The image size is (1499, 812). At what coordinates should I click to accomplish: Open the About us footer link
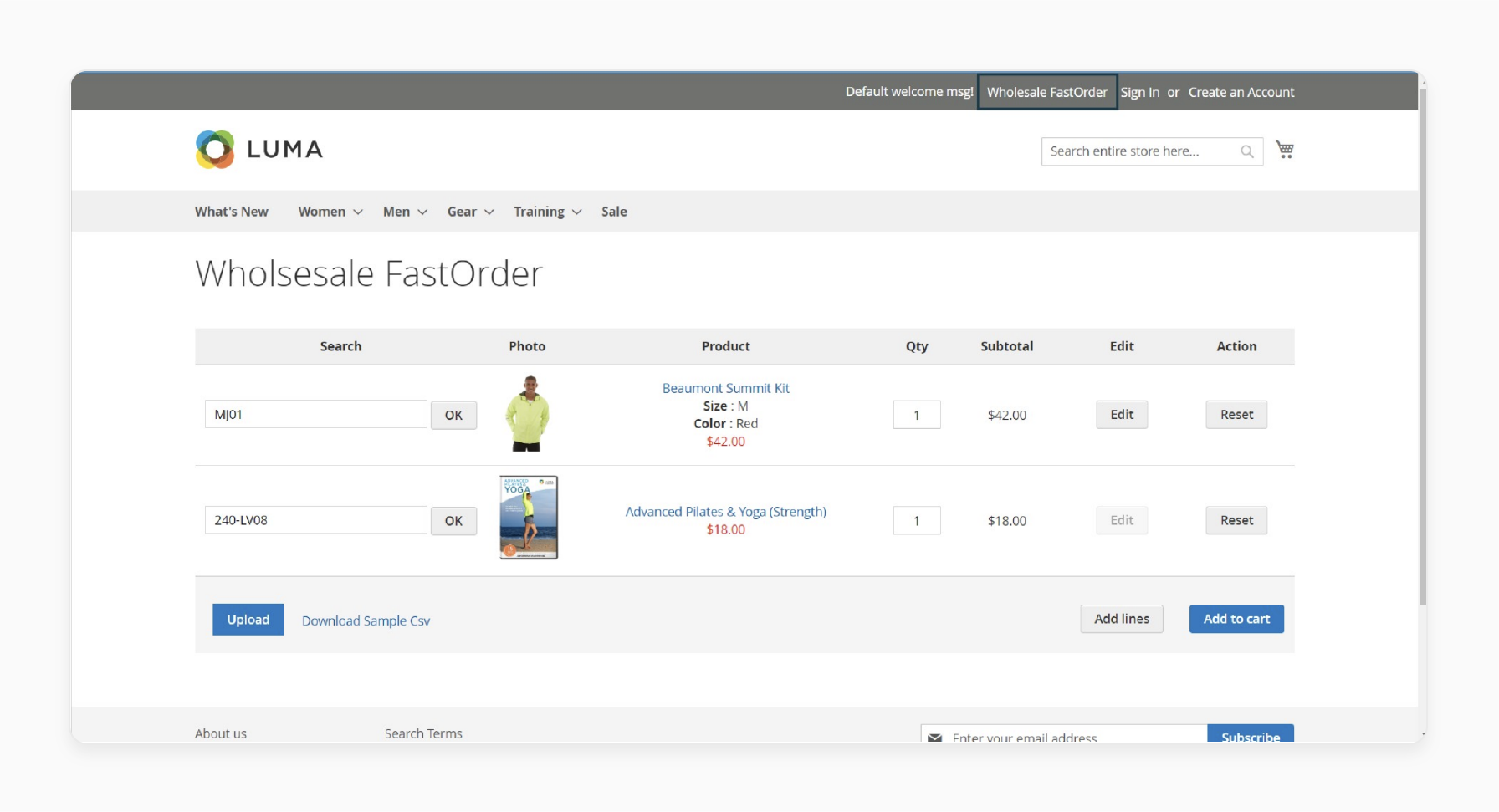tap(221, 733)
